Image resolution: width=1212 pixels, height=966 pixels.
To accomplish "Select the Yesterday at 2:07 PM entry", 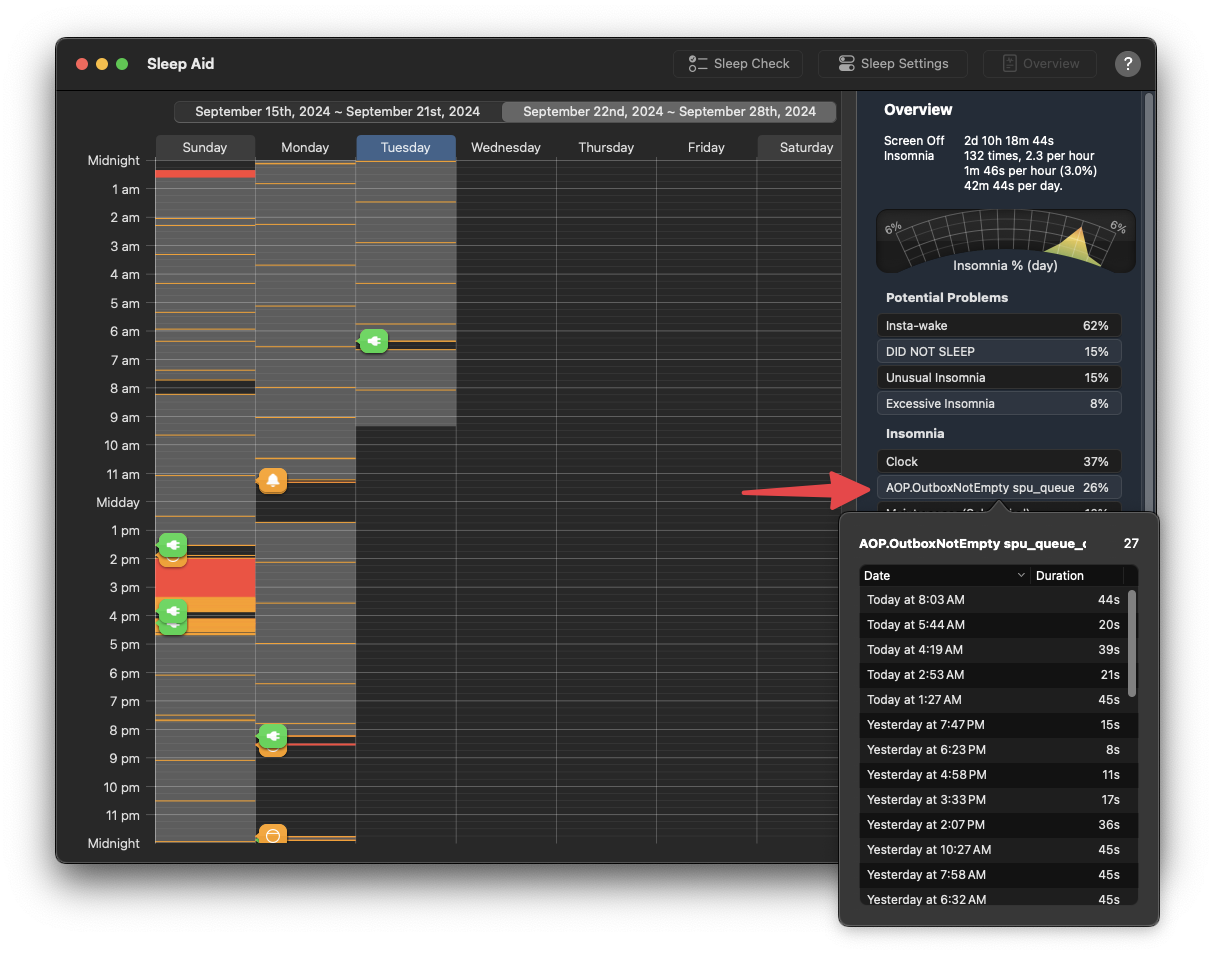I will [992, 825].
